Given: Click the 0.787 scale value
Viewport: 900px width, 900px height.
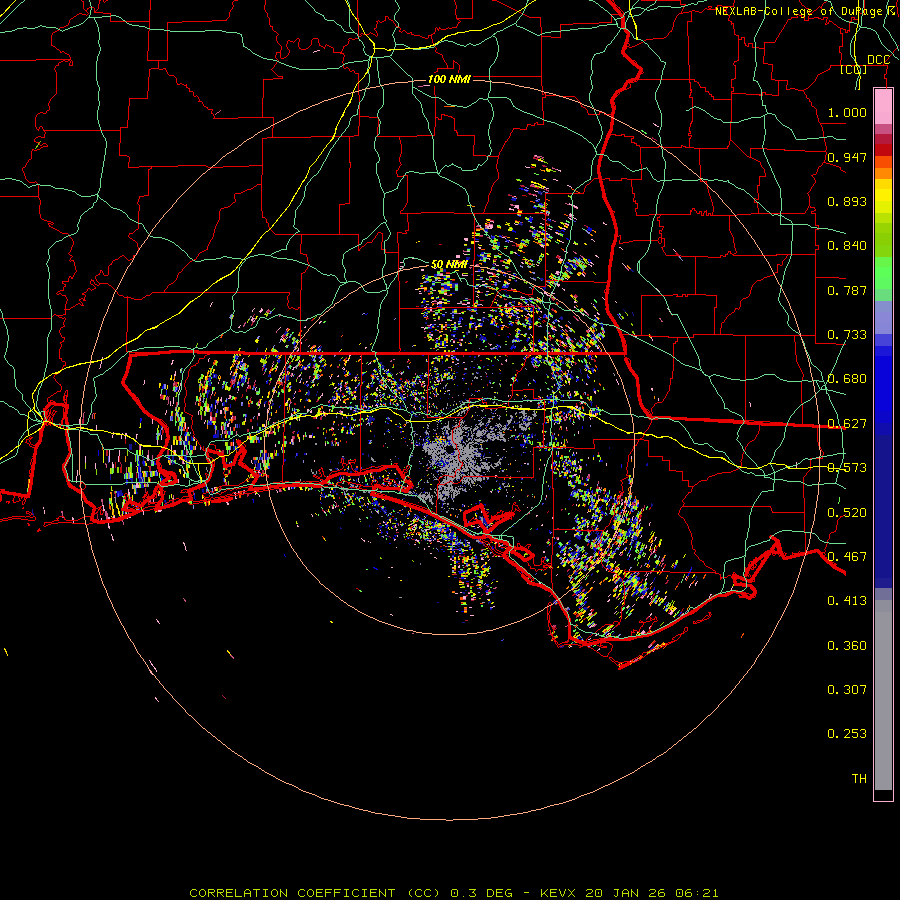Looking at the screenshot, I should point(846,291).
